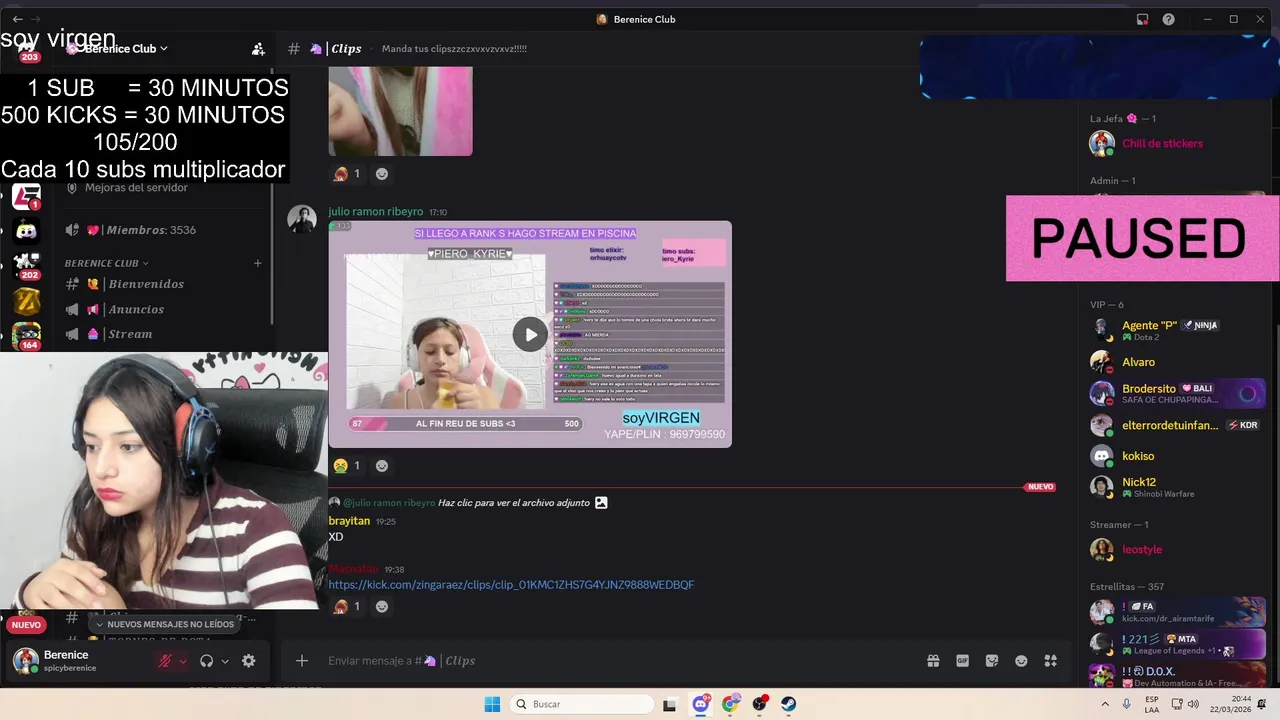Open Mejoras del servidor

tap(136, 188)
